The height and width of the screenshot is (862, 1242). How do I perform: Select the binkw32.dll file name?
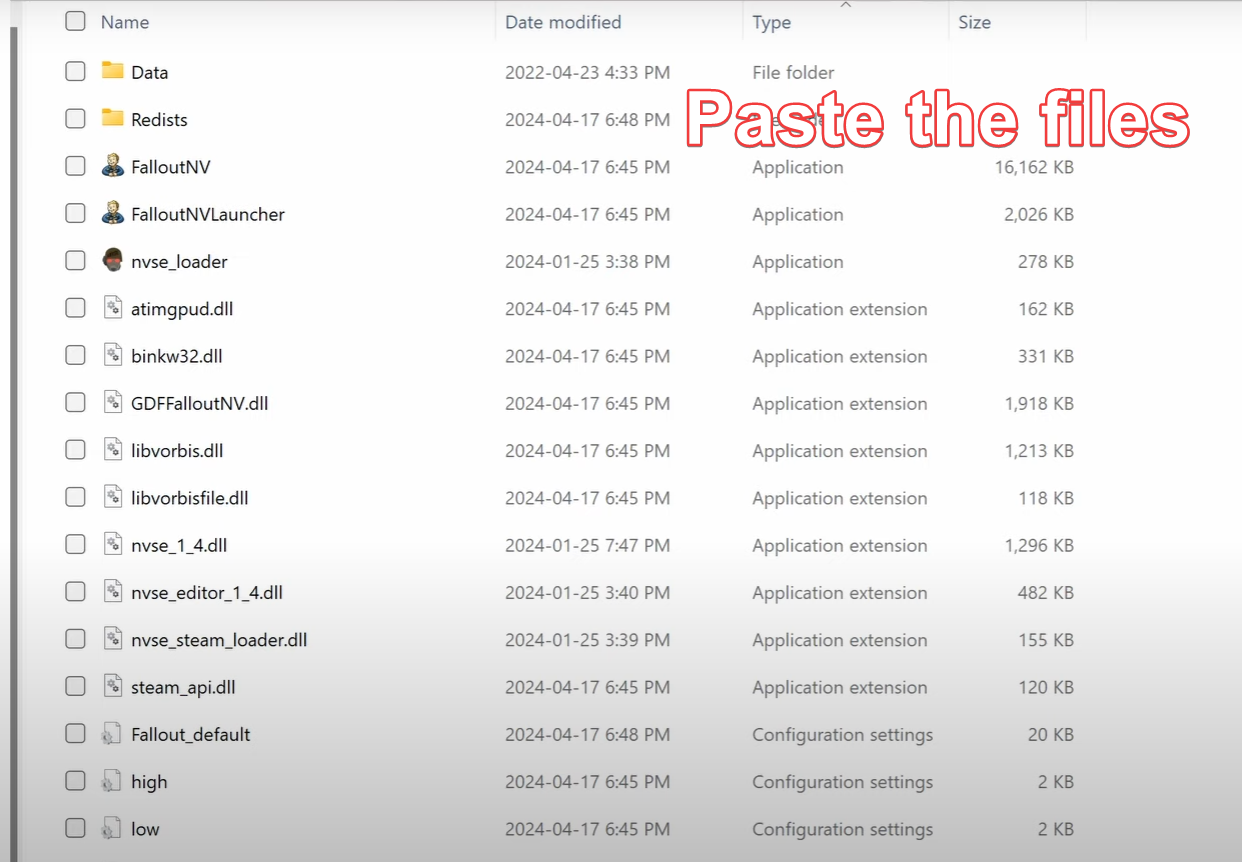point(177,356)
